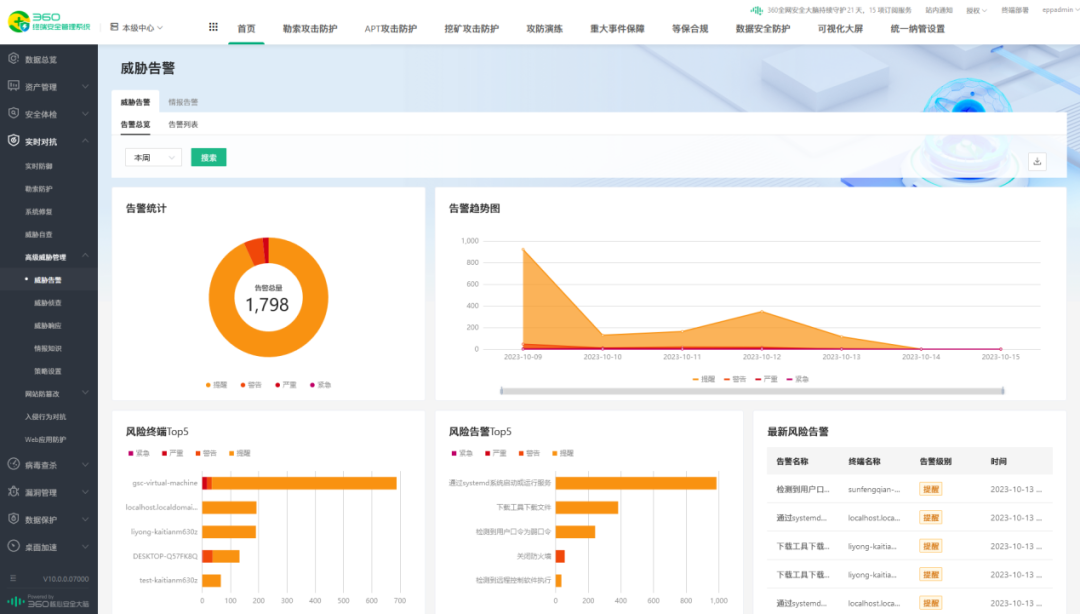
Task: Open 终端部署 in the top bar
Action: coord(1017,10)
